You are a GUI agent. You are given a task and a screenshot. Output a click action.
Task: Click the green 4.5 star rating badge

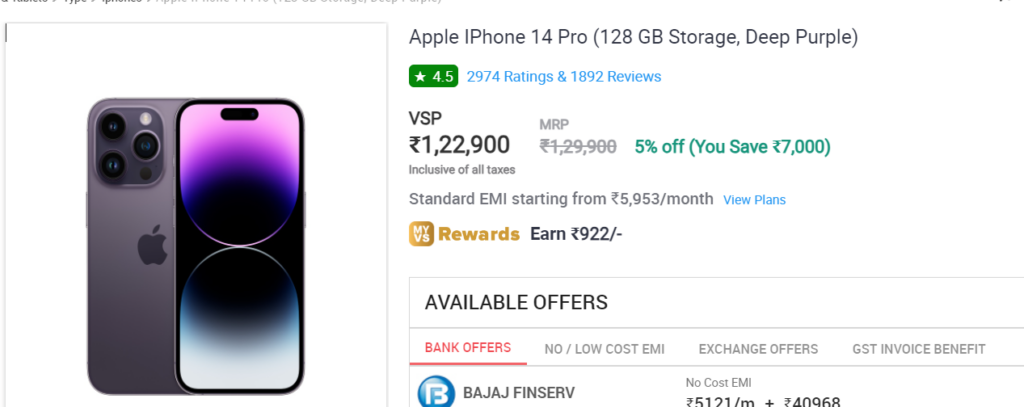pos(433,76)
